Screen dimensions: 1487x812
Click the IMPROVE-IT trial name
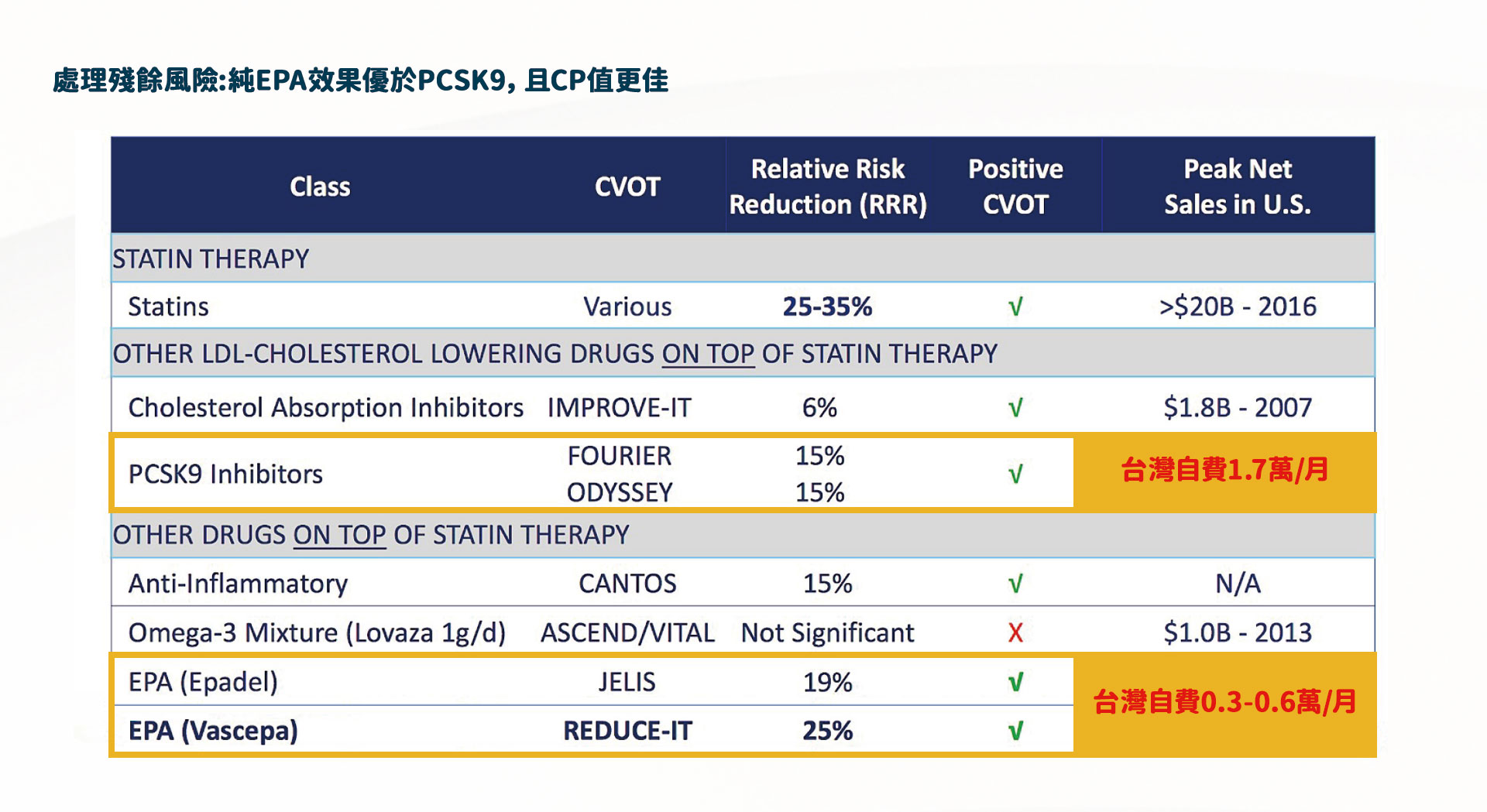coord(619,408)
